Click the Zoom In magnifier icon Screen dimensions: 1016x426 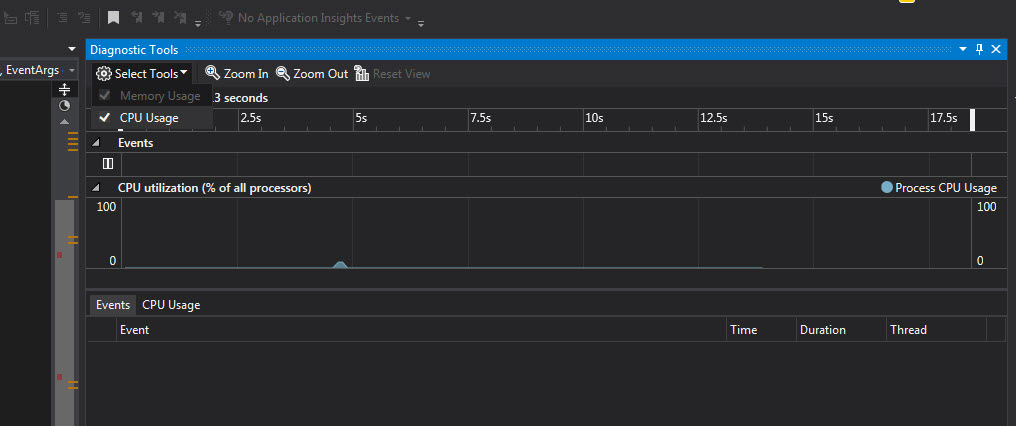(x=213, y=73)
